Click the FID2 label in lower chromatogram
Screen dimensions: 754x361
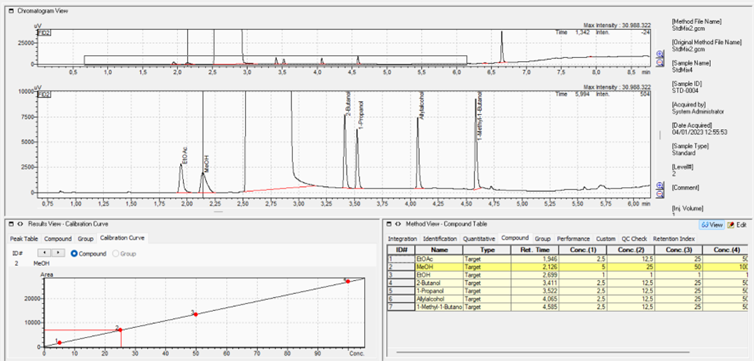44,93
